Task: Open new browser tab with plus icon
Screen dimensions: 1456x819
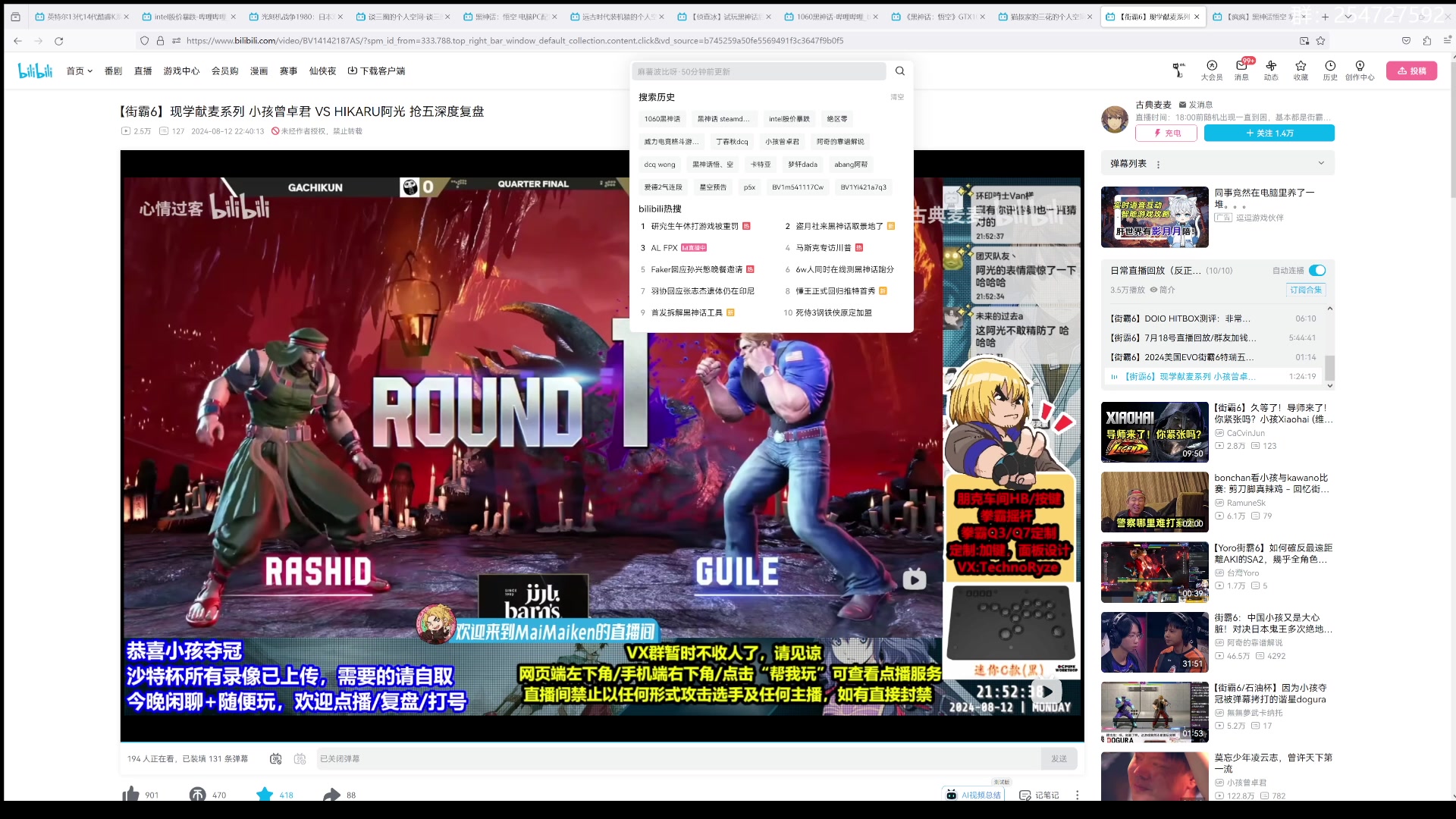Action: click(x=1325, y=17)
